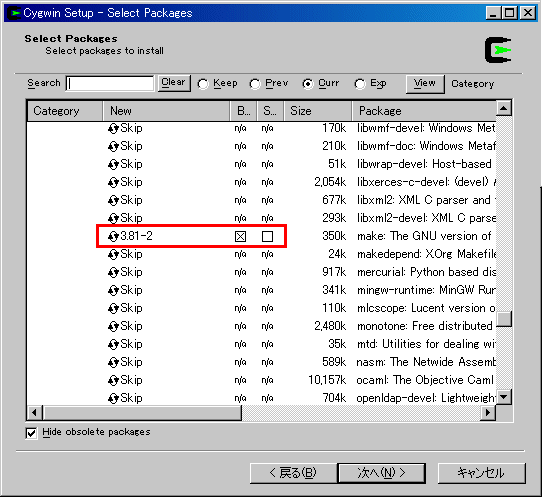This screenshot has width=542, height=497.
Task: Click the Category column header
Action: pyautogui.click(x=65, y=111)
